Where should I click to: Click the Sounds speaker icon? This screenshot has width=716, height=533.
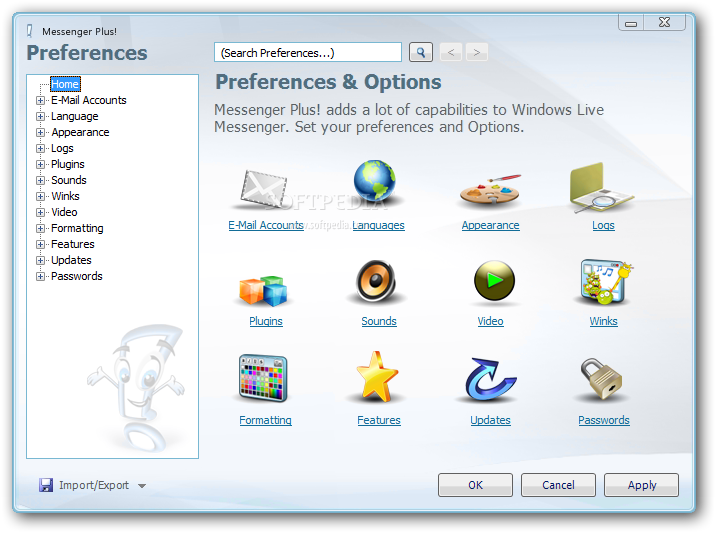tap(376, 281)
